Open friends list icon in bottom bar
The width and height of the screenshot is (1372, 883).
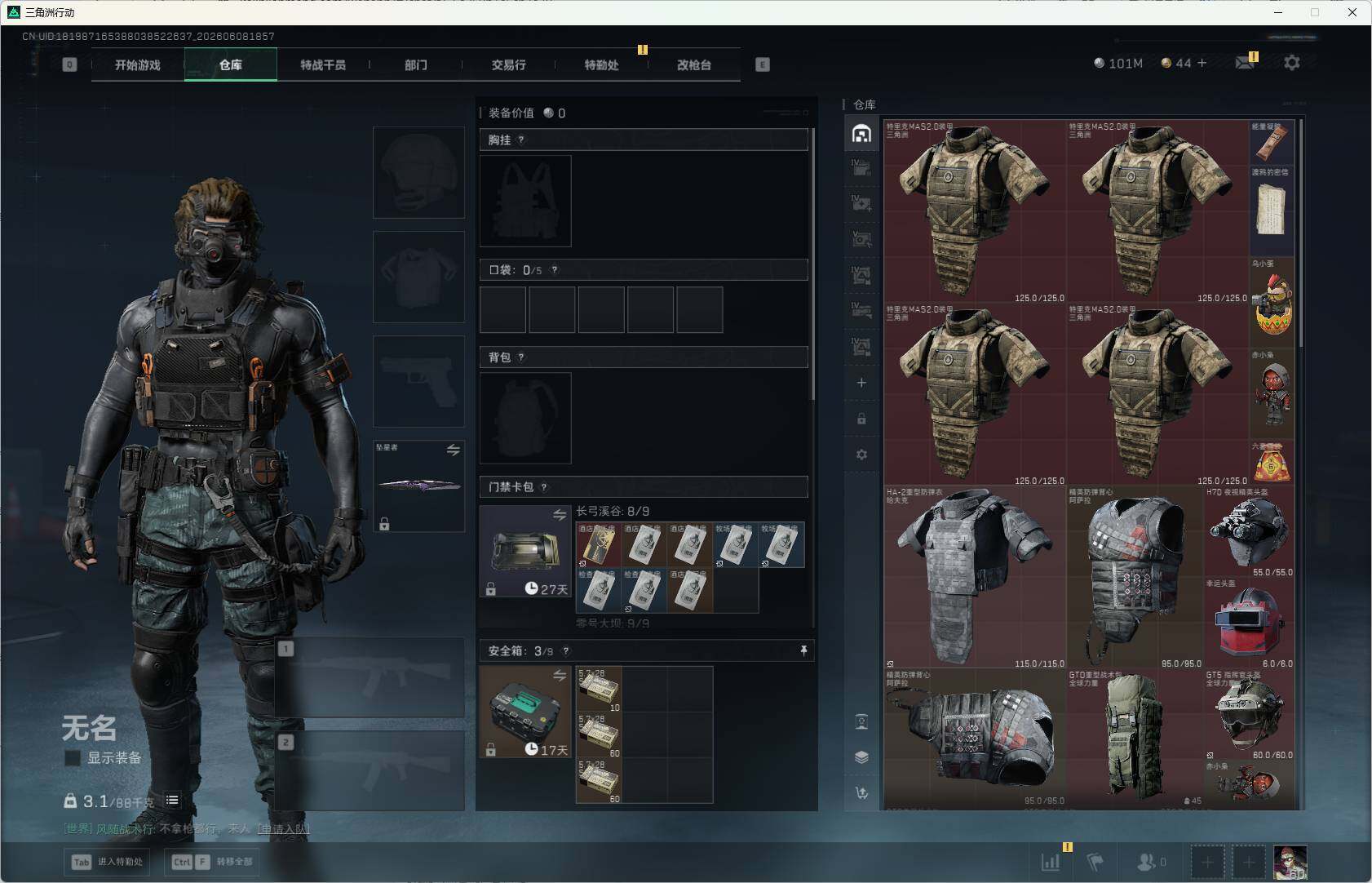[x=1147, y=861]
